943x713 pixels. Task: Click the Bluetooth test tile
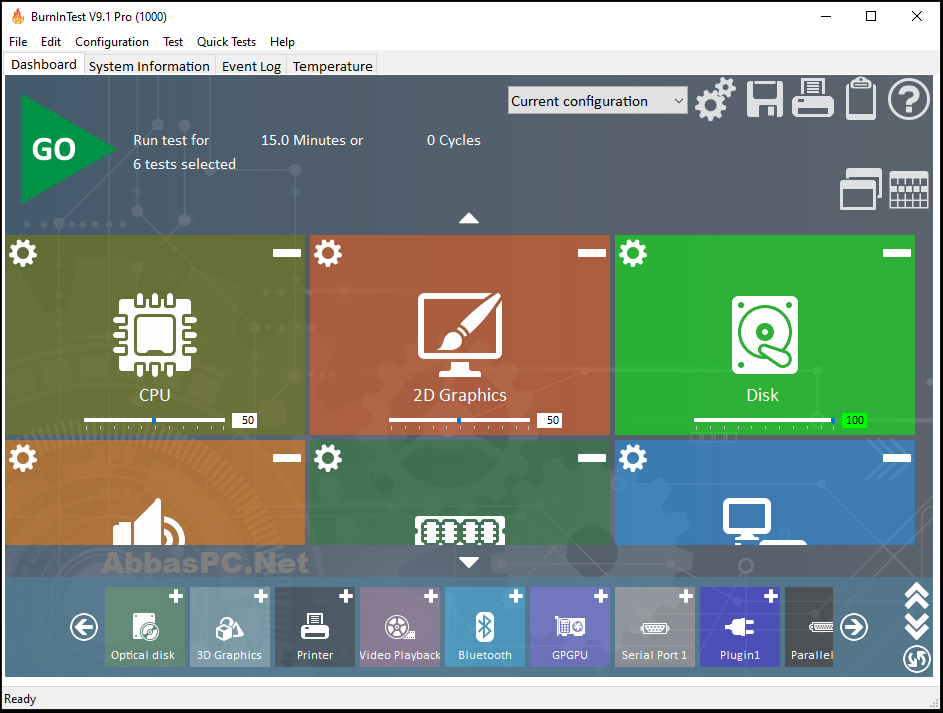485,626
